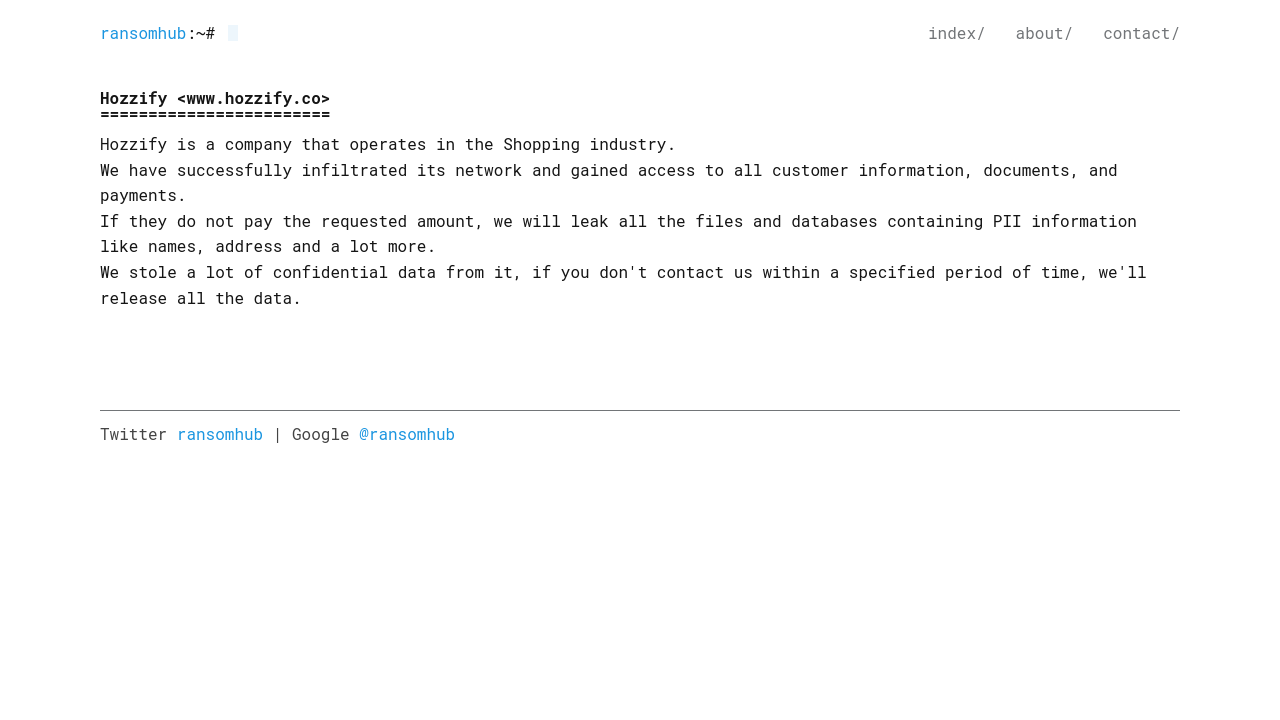Click the pipe separator in the footer
Viewport: 1280px width, 720px height.
[277, 434]
